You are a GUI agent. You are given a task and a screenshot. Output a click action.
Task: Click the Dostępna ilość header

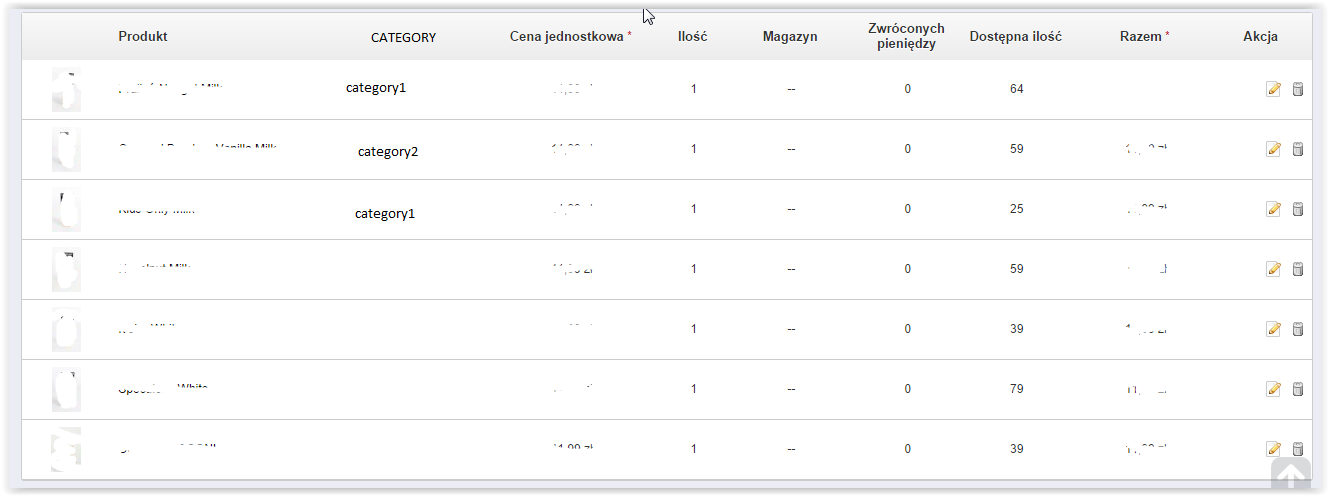(x=1015, y=37)
